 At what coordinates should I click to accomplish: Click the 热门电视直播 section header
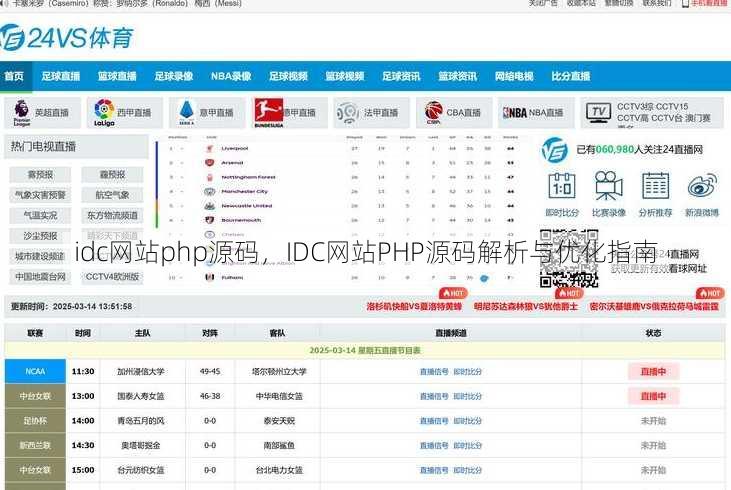76,147
